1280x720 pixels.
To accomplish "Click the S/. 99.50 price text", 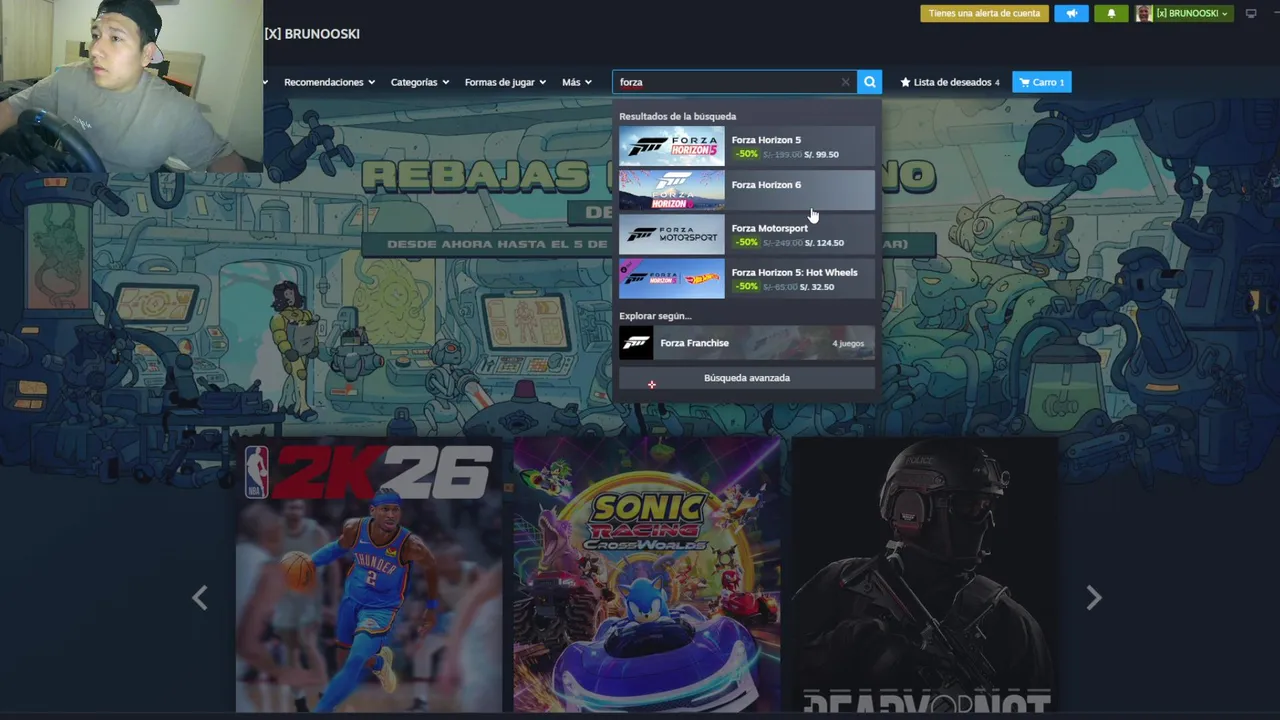I will click(822, 155).
